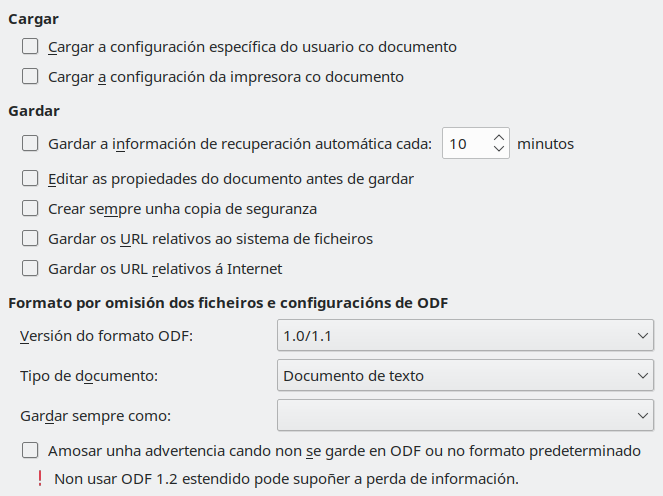Click the ODF 1.2 information loss warning text

286,478
